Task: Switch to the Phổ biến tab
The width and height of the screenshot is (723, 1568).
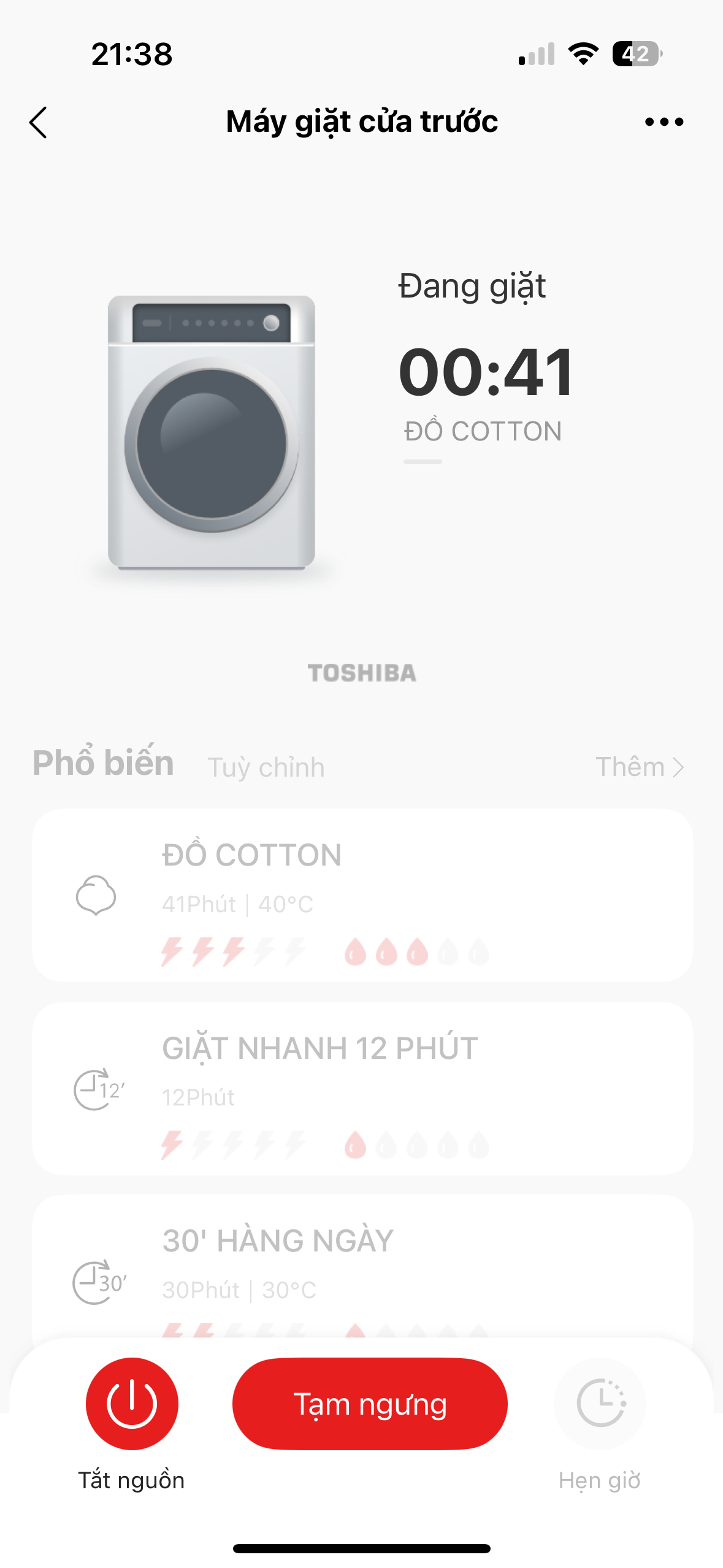Action: click(x=103, y=763)
